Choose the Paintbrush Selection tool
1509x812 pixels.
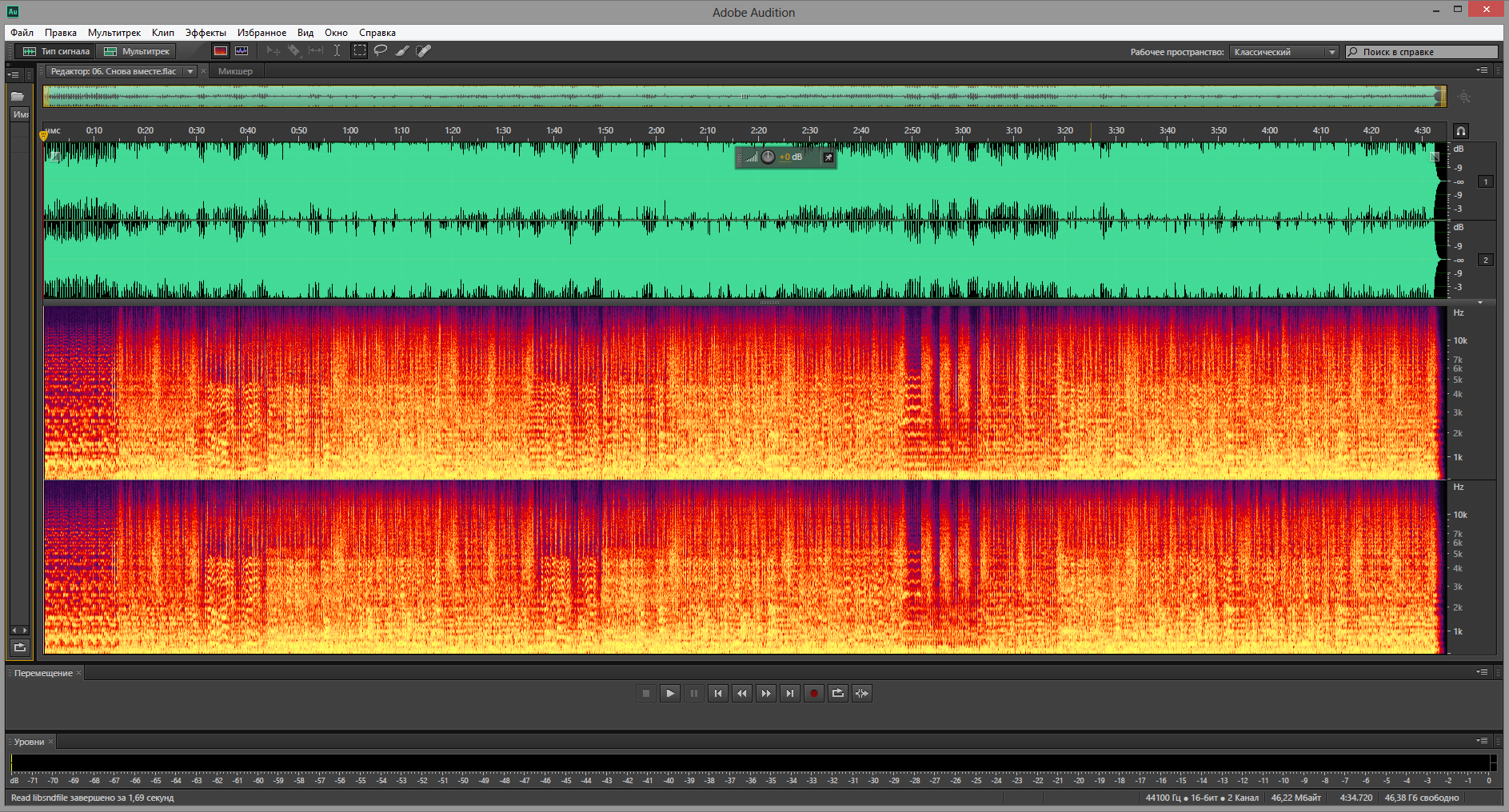point(402,51)
